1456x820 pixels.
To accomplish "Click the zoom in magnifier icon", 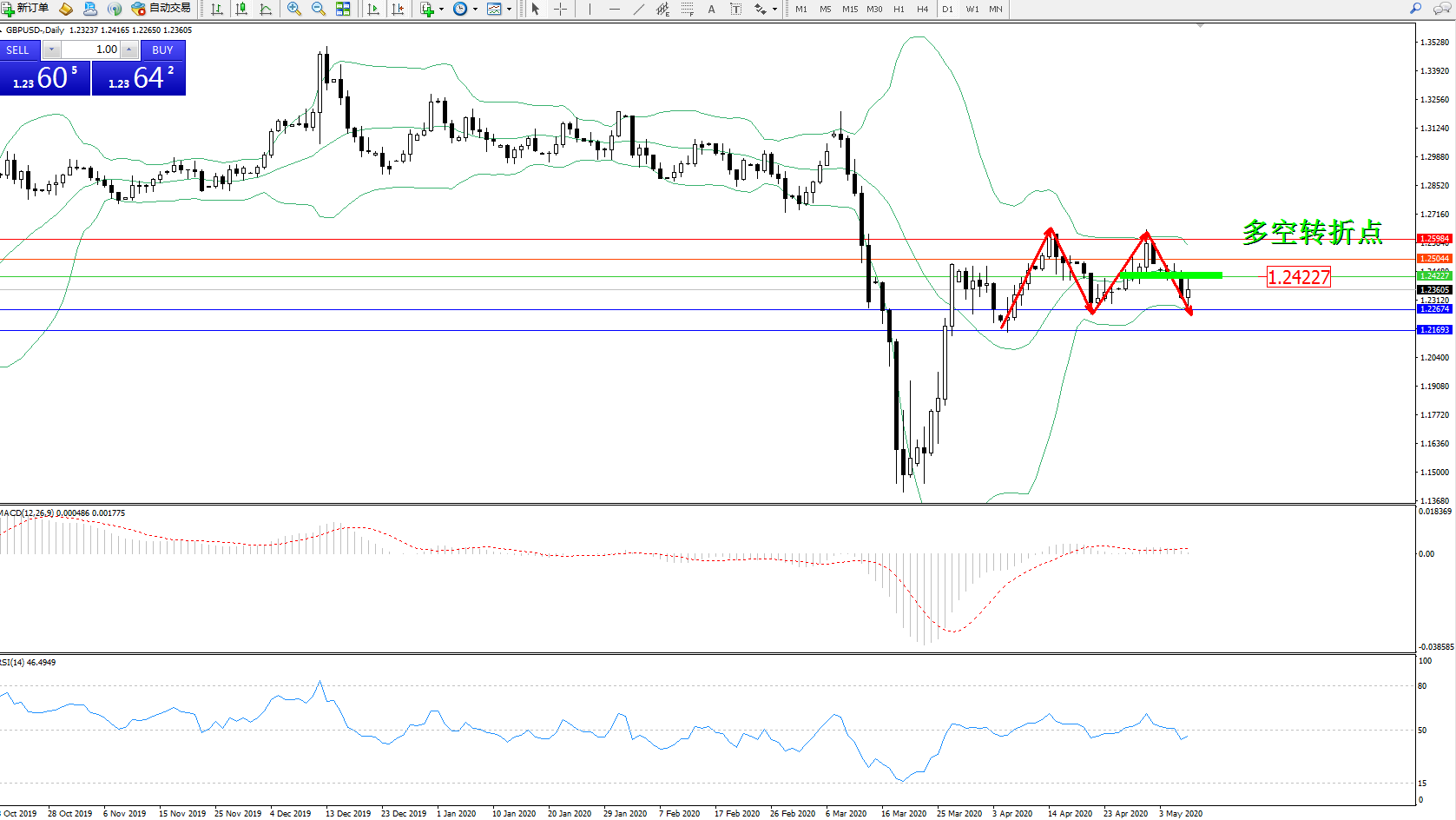I will coord(294,9).
